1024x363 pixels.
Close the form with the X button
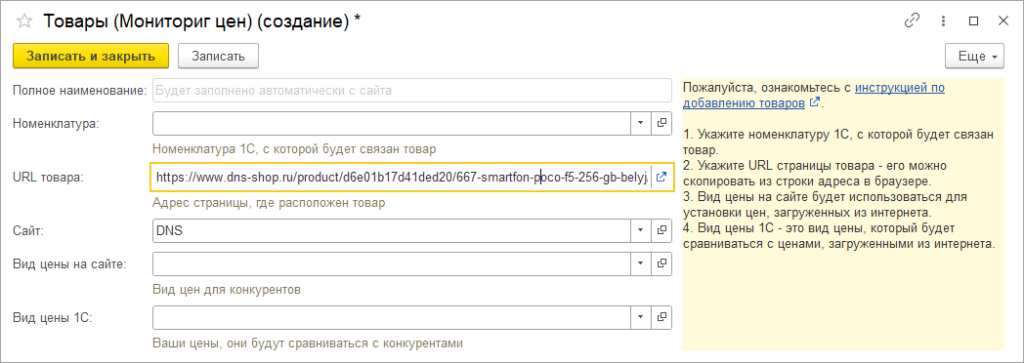(x=1003, y=22)
